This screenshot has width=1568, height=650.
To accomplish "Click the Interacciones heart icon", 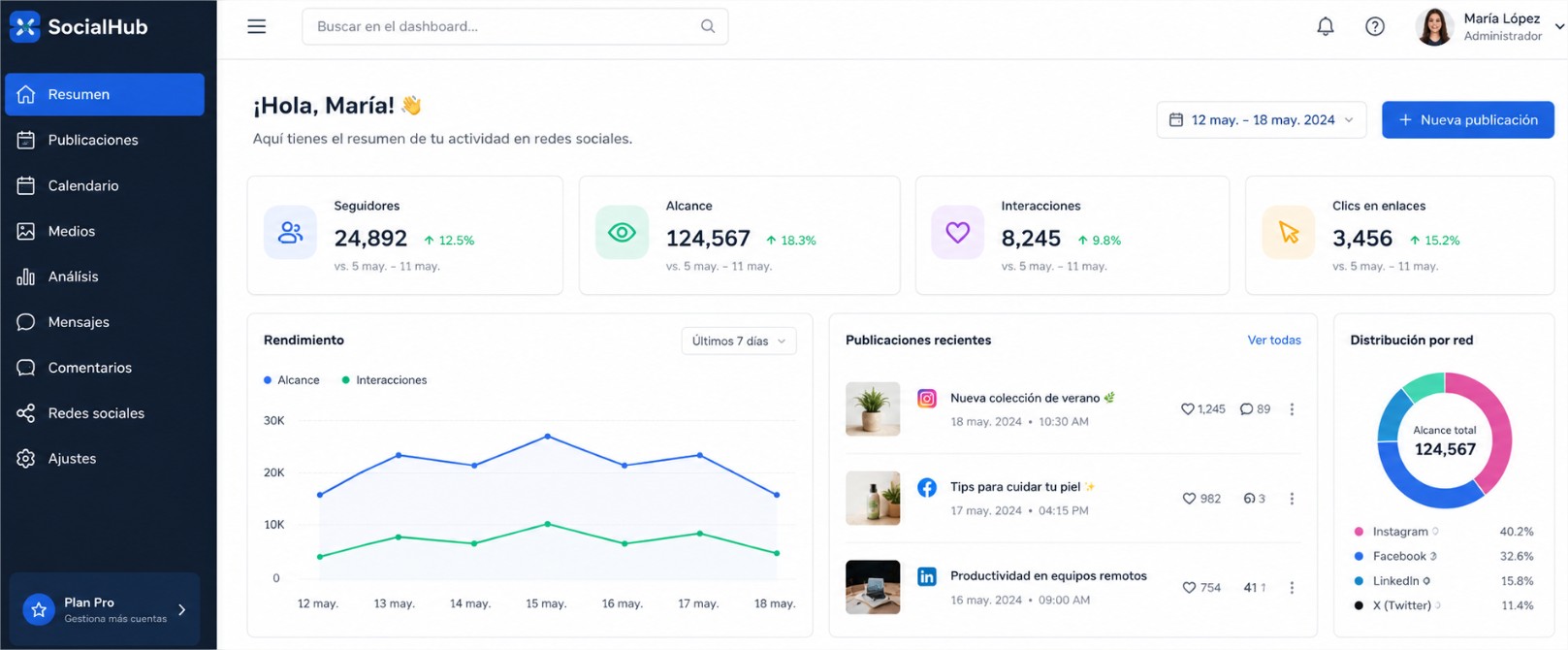I will (x=957, y=232).
